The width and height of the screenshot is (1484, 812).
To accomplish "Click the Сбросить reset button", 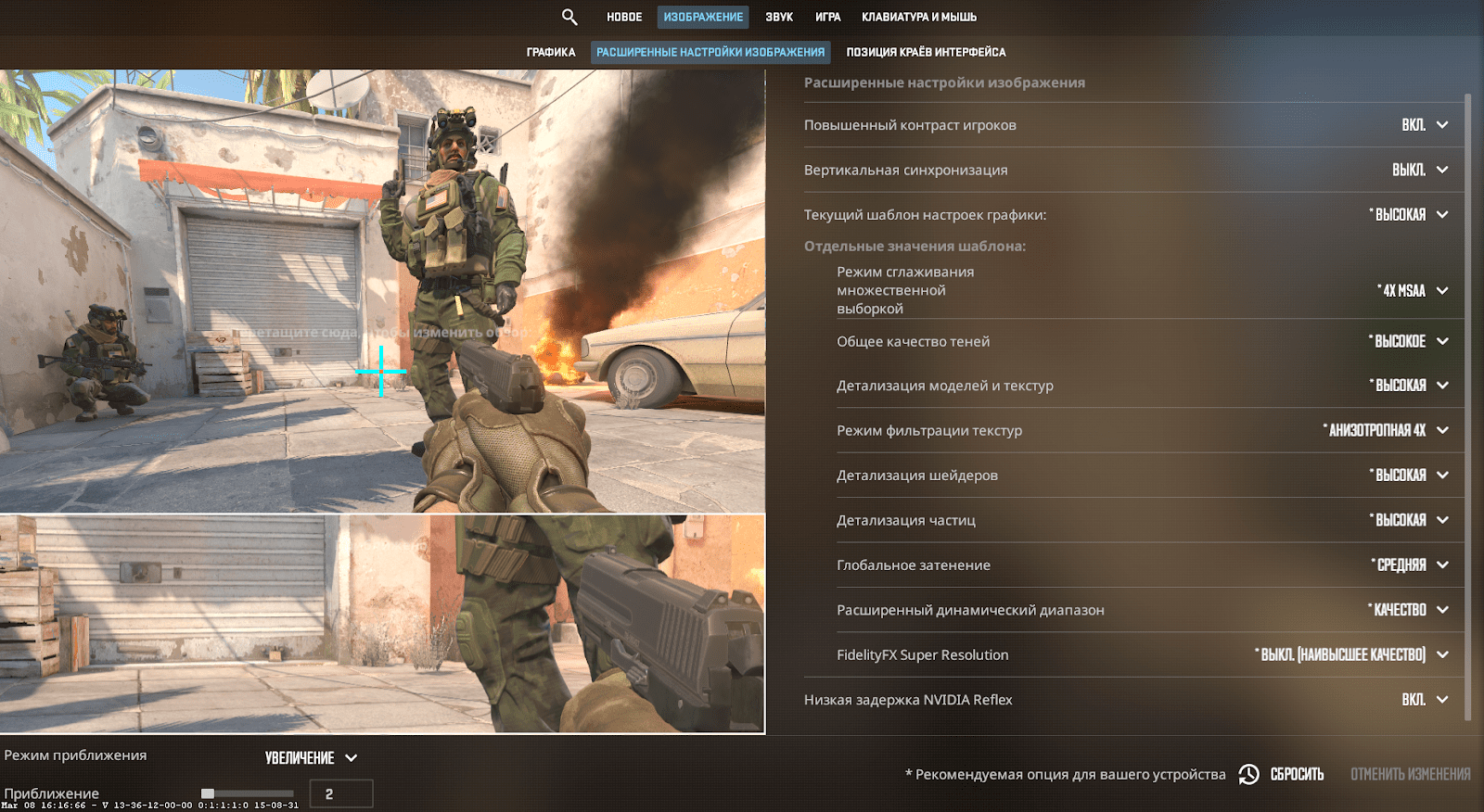I will (x=1297, y=774).
